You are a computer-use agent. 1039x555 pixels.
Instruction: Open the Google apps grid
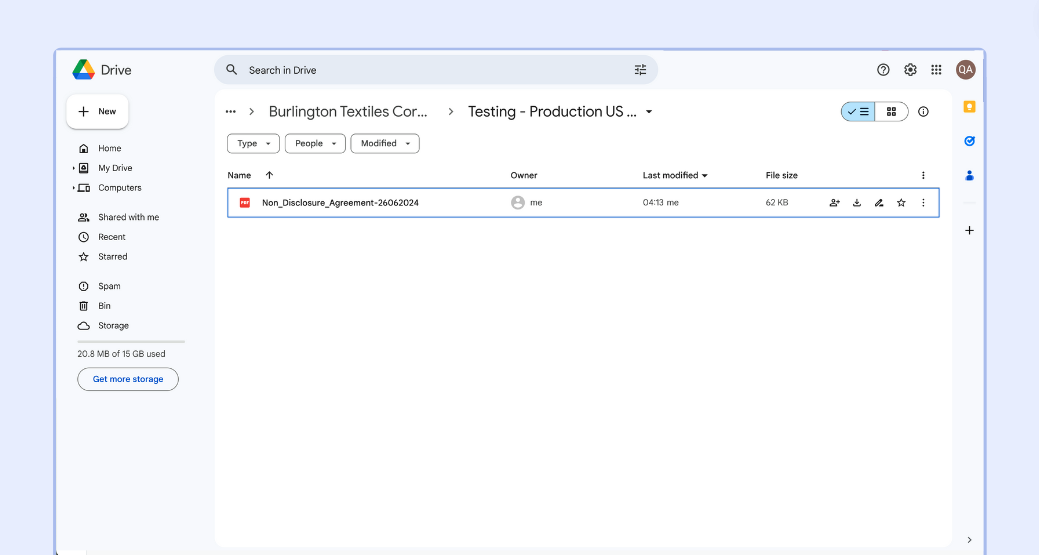click(936, 70)
